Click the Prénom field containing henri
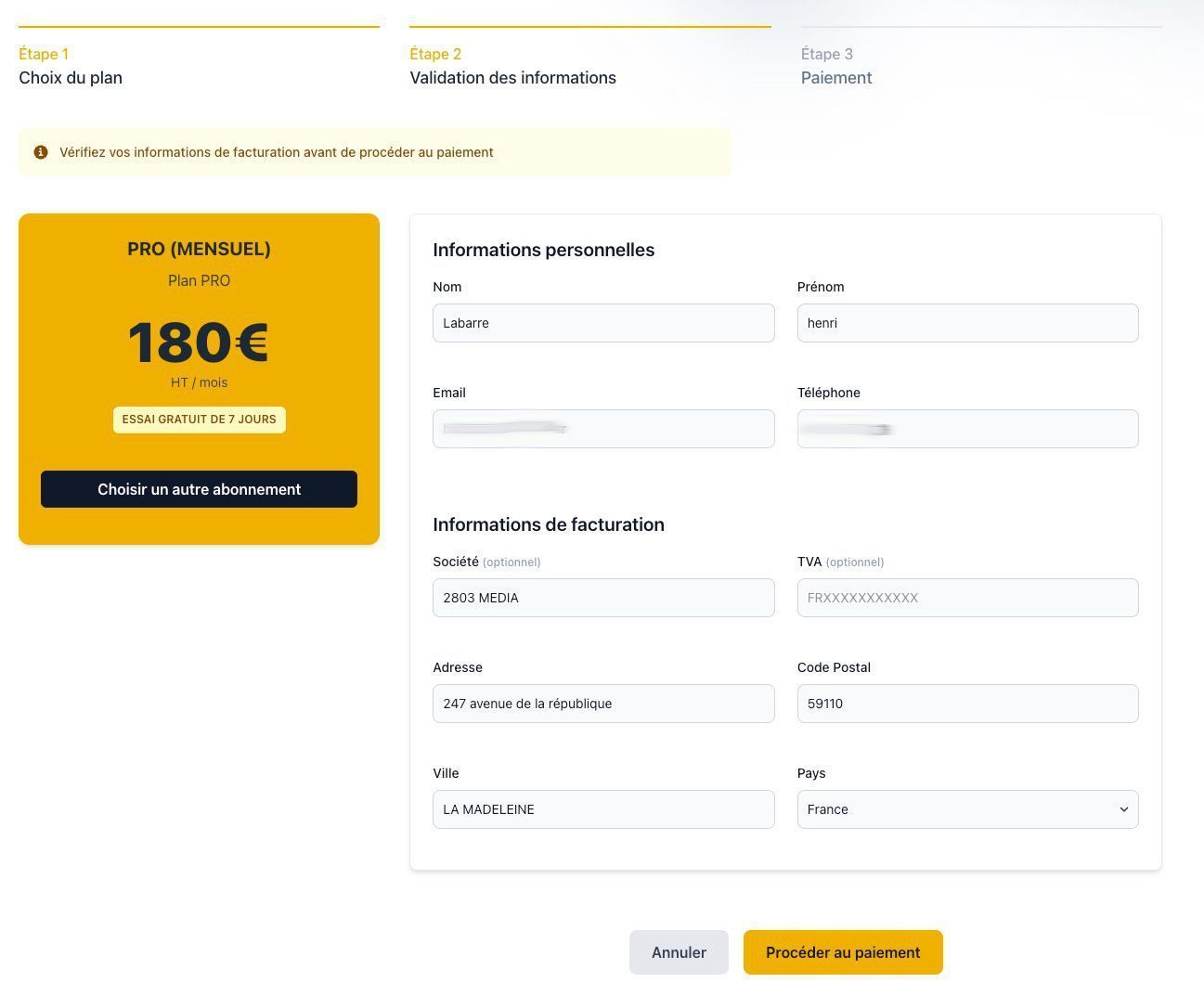 (967, 322)
